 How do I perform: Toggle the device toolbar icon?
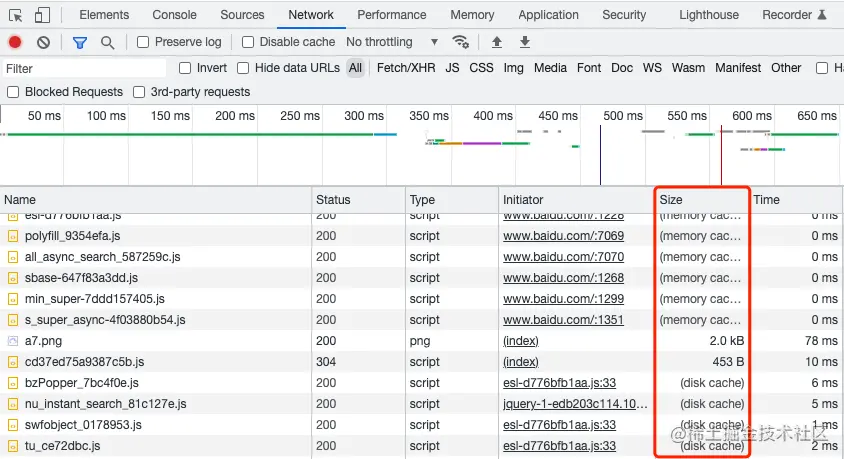[42, 15]
